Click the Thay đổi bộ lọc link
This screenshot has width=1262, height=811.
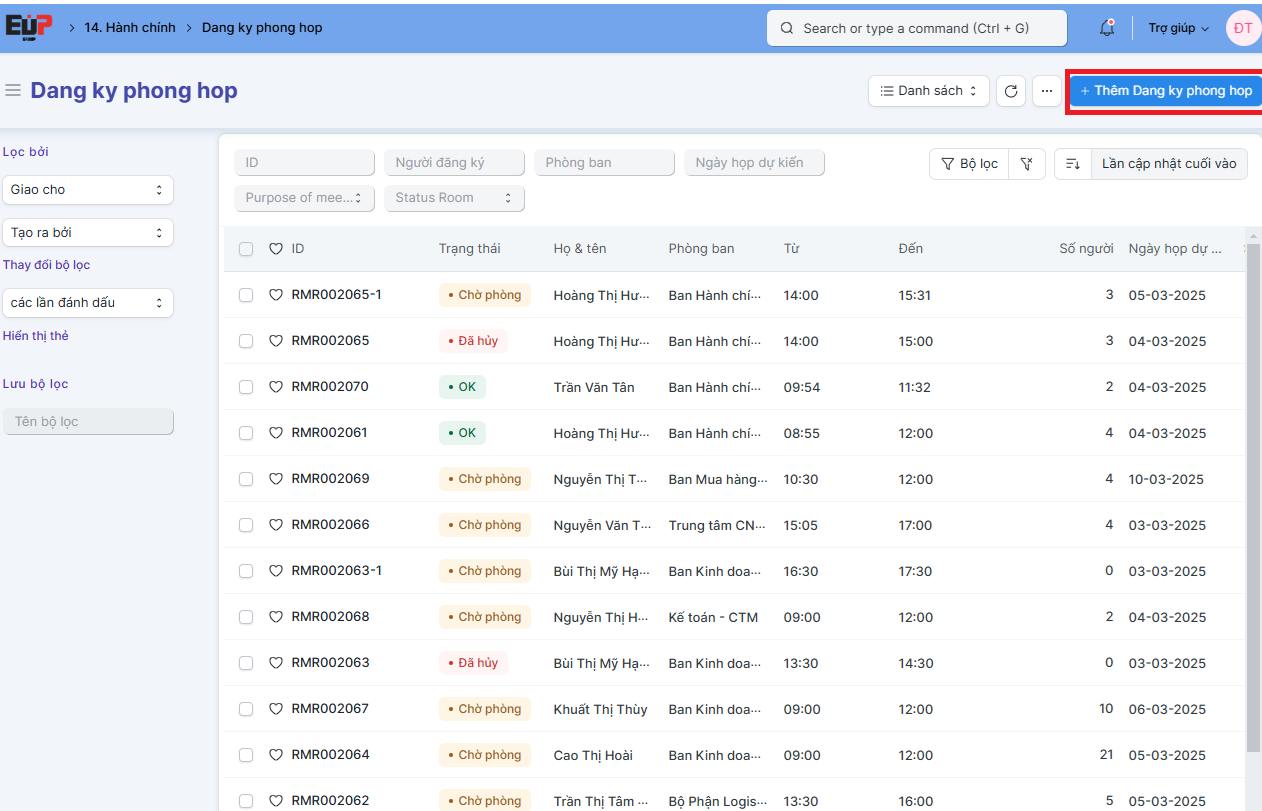pos(47,265)
